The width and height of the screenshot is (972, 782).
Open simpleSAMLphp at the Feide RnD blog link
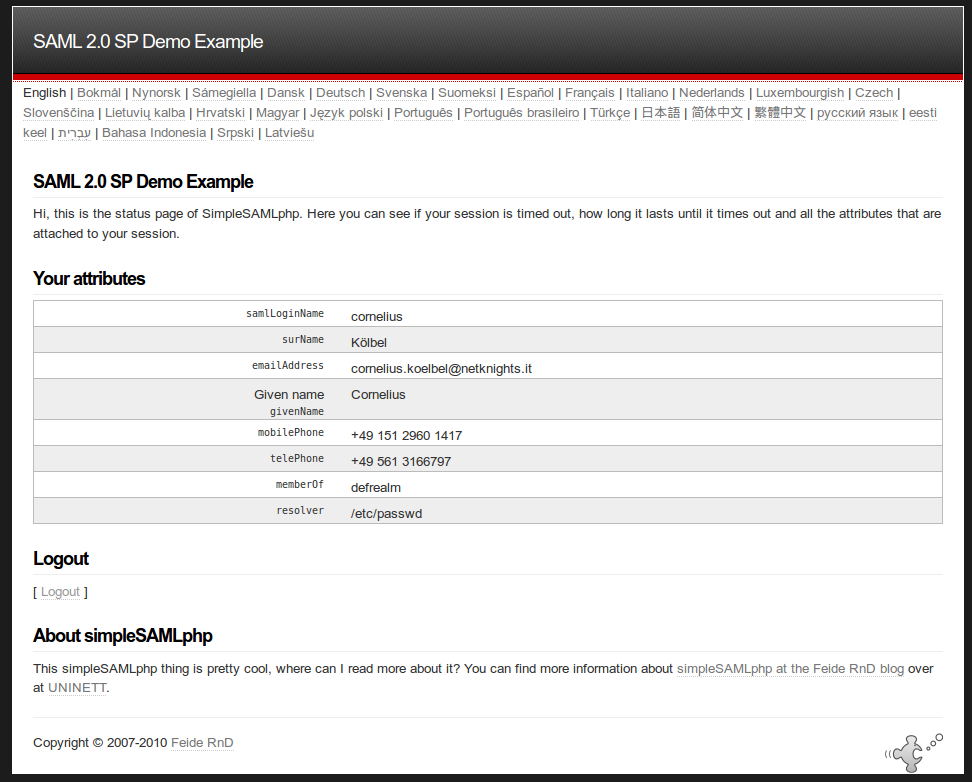[790, 669]
